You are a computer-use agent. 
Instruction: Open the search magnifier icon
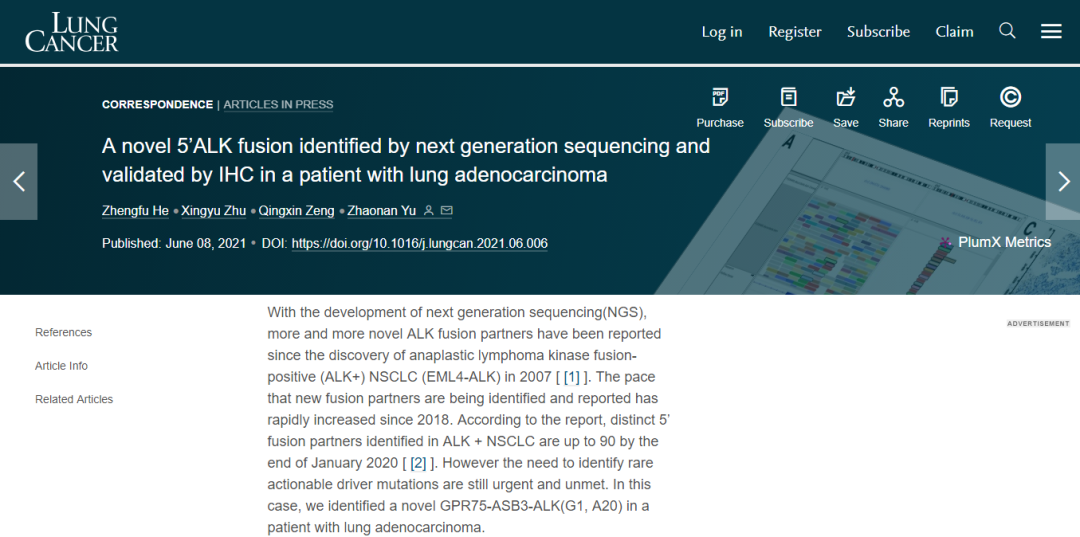pos(1007,31)
